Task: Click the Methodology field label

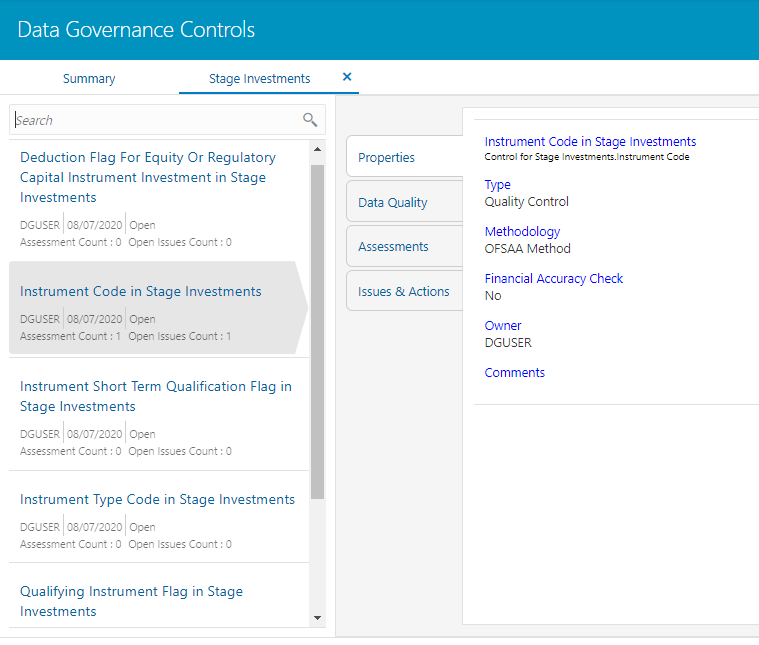Action: (x=522, y=231)
